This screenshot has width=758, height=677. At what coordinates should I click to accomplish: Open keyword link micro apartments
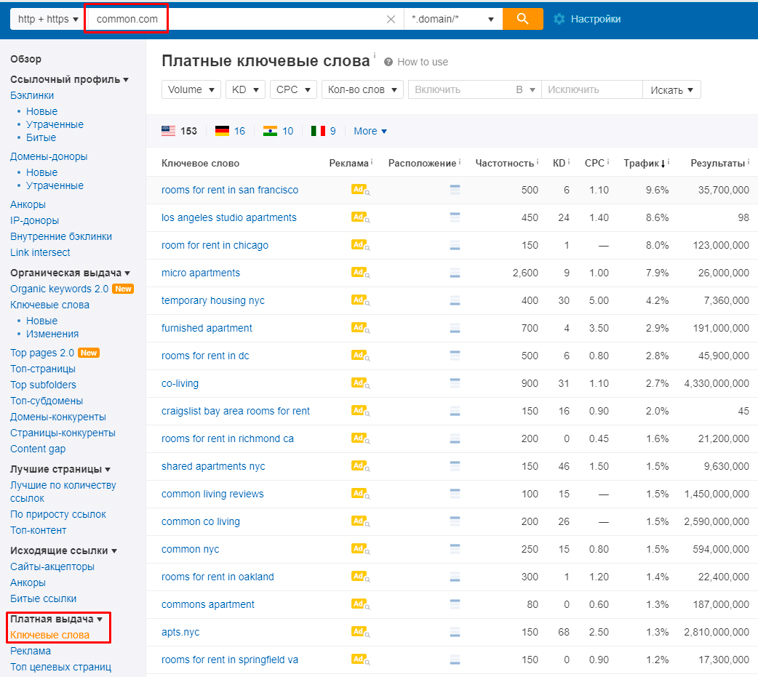click(x=201, y=273)
